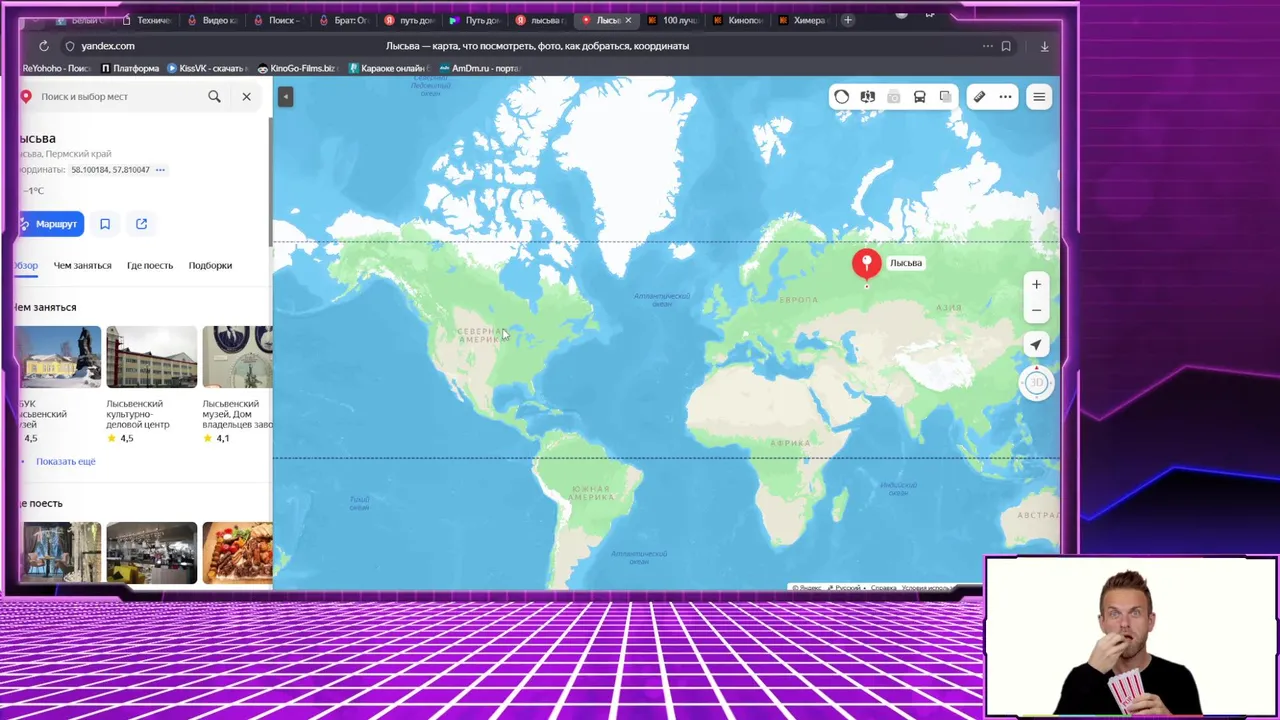The image size is (1280, 720).
Task: Show public transport bus layer
Action: tap(920, 97)
